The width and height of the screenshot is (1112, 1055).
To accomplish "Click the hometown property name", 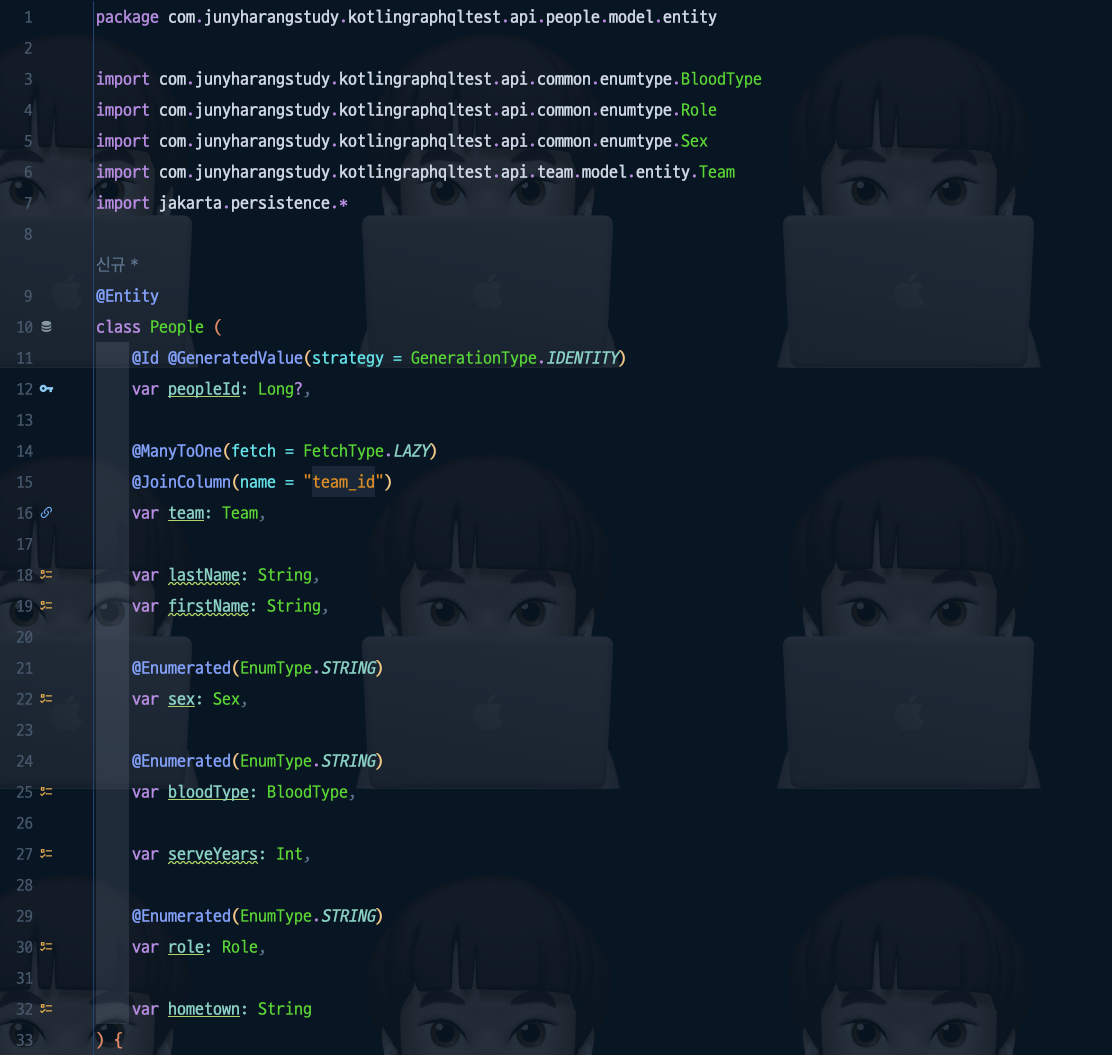I will point(204,1009).
